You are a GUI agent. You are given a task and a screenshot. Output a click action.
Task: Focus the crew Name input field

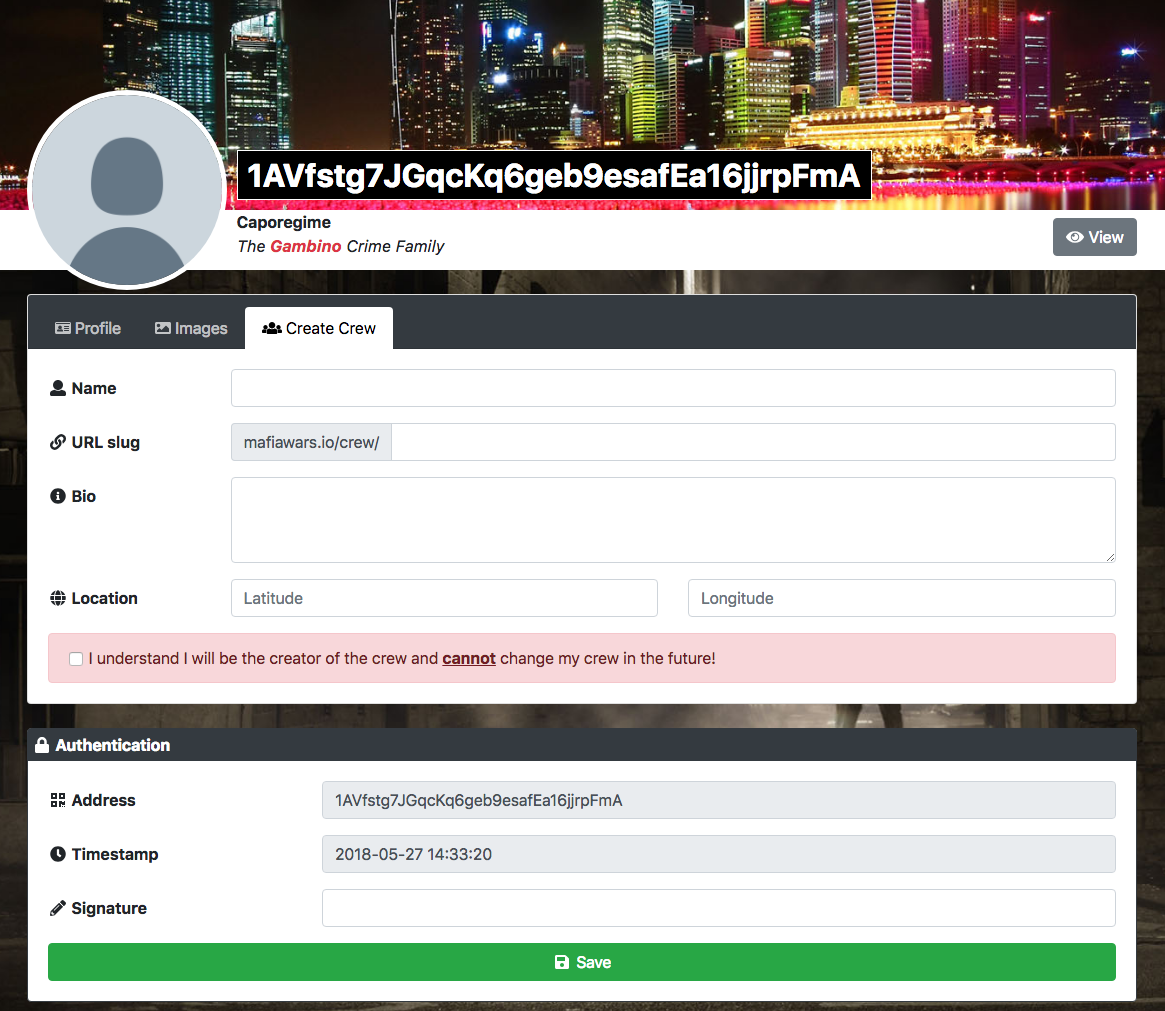pyautogui.click(x=673, y=388)
